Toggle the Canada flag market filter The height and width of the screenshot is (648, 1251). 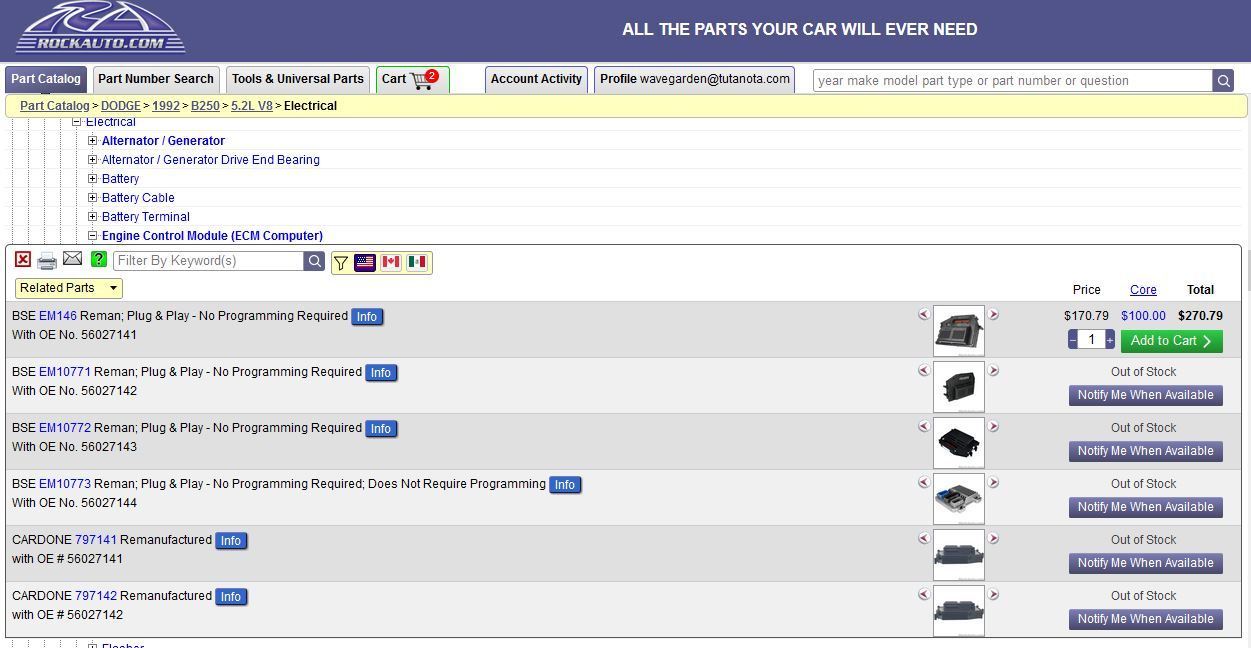click(x=391, y=262)
